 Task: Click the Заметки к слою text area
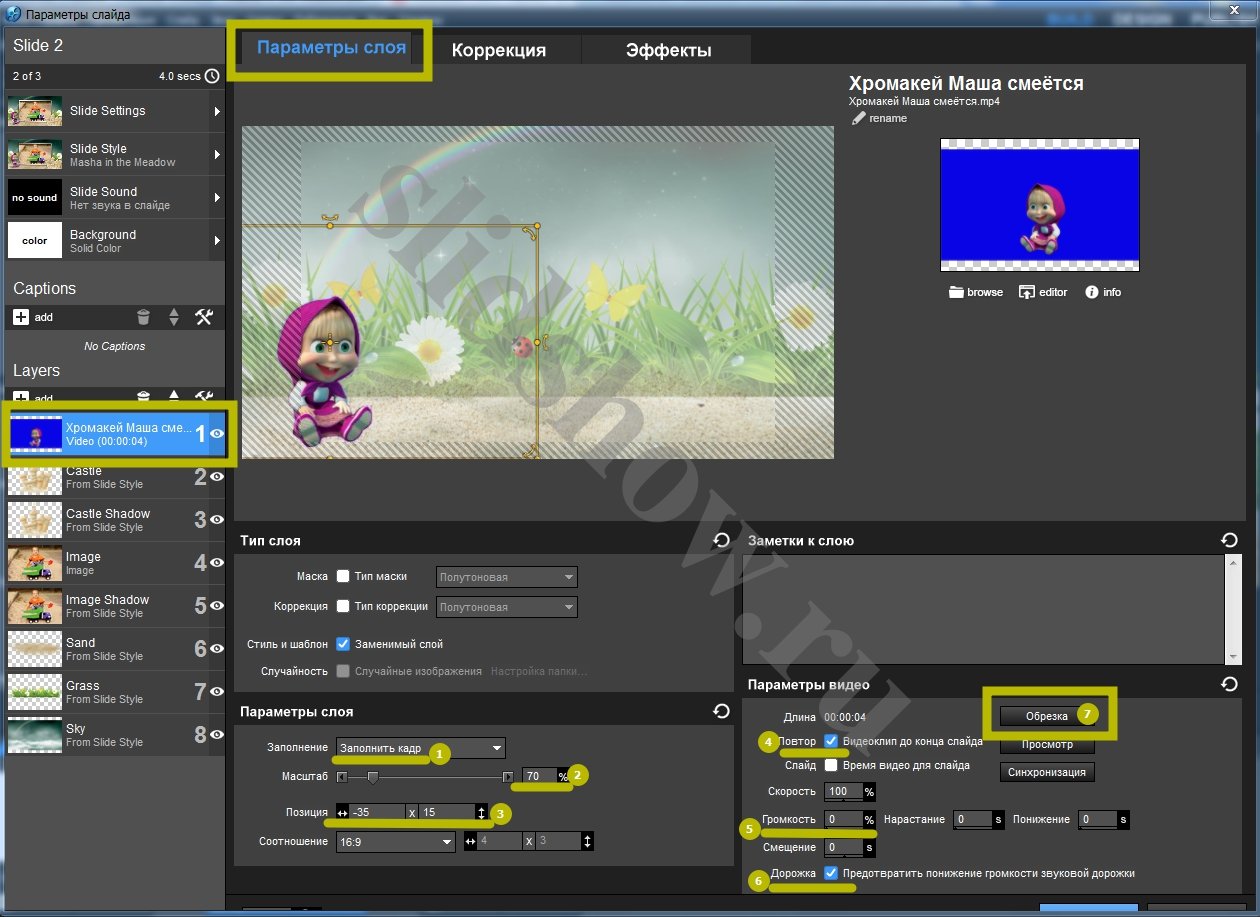point(983,609)
